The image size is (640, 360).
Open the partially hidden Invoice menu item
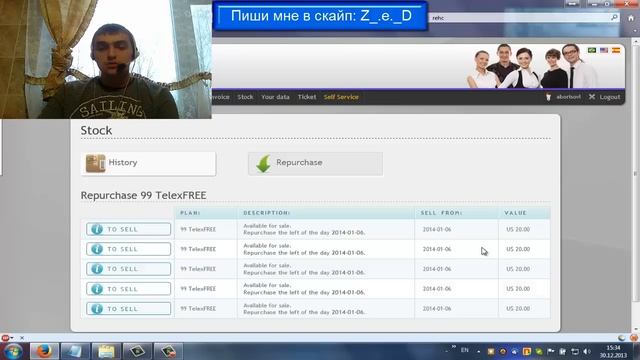point(221,97)
